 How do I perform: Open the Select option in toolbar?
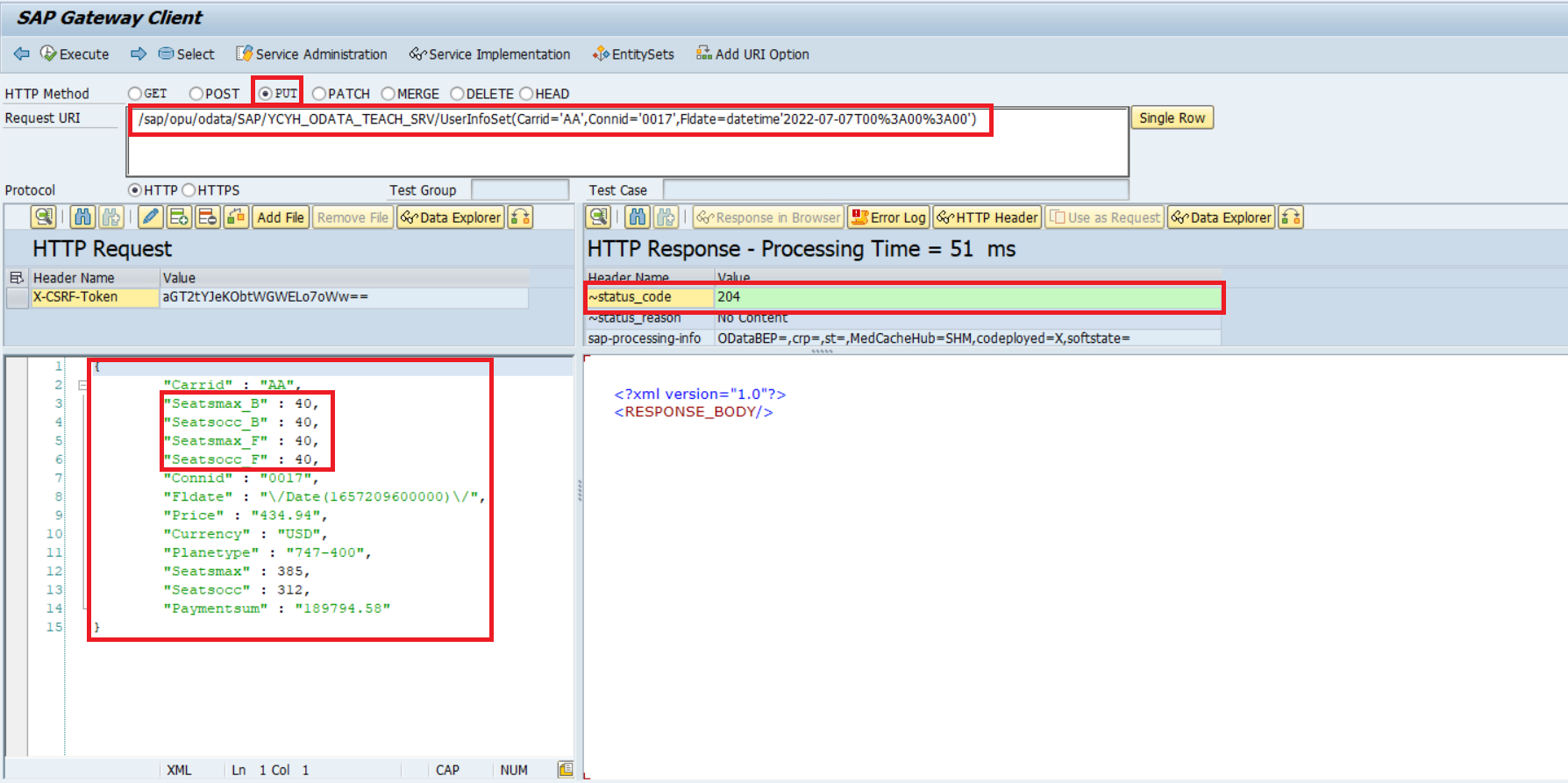[x=186, y=54]
